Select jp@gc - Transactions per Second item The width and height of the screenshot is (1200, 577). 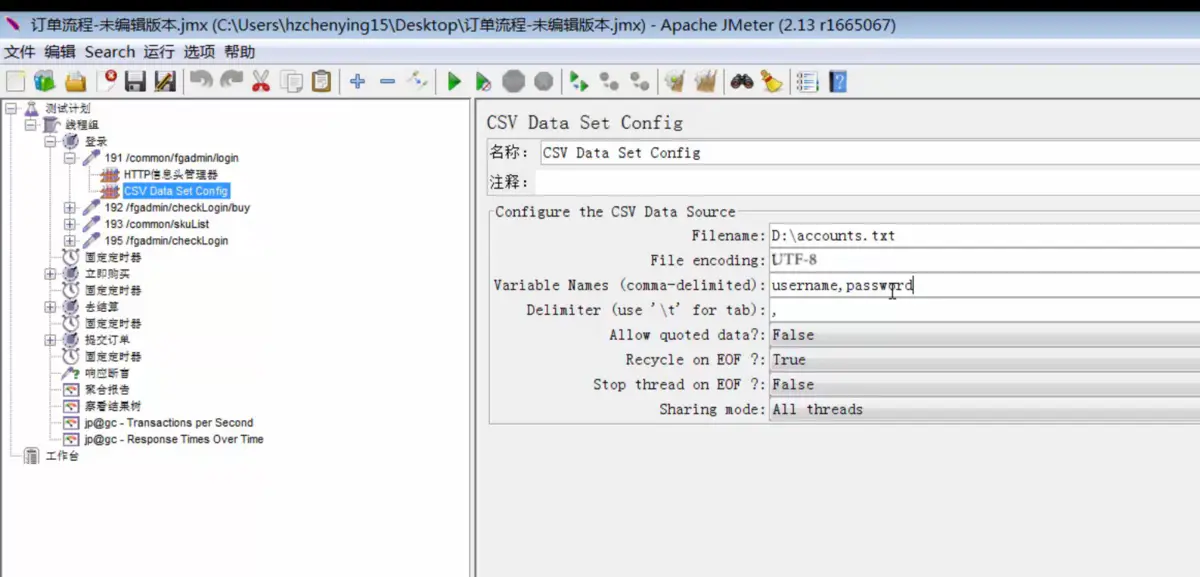point(169,423)
